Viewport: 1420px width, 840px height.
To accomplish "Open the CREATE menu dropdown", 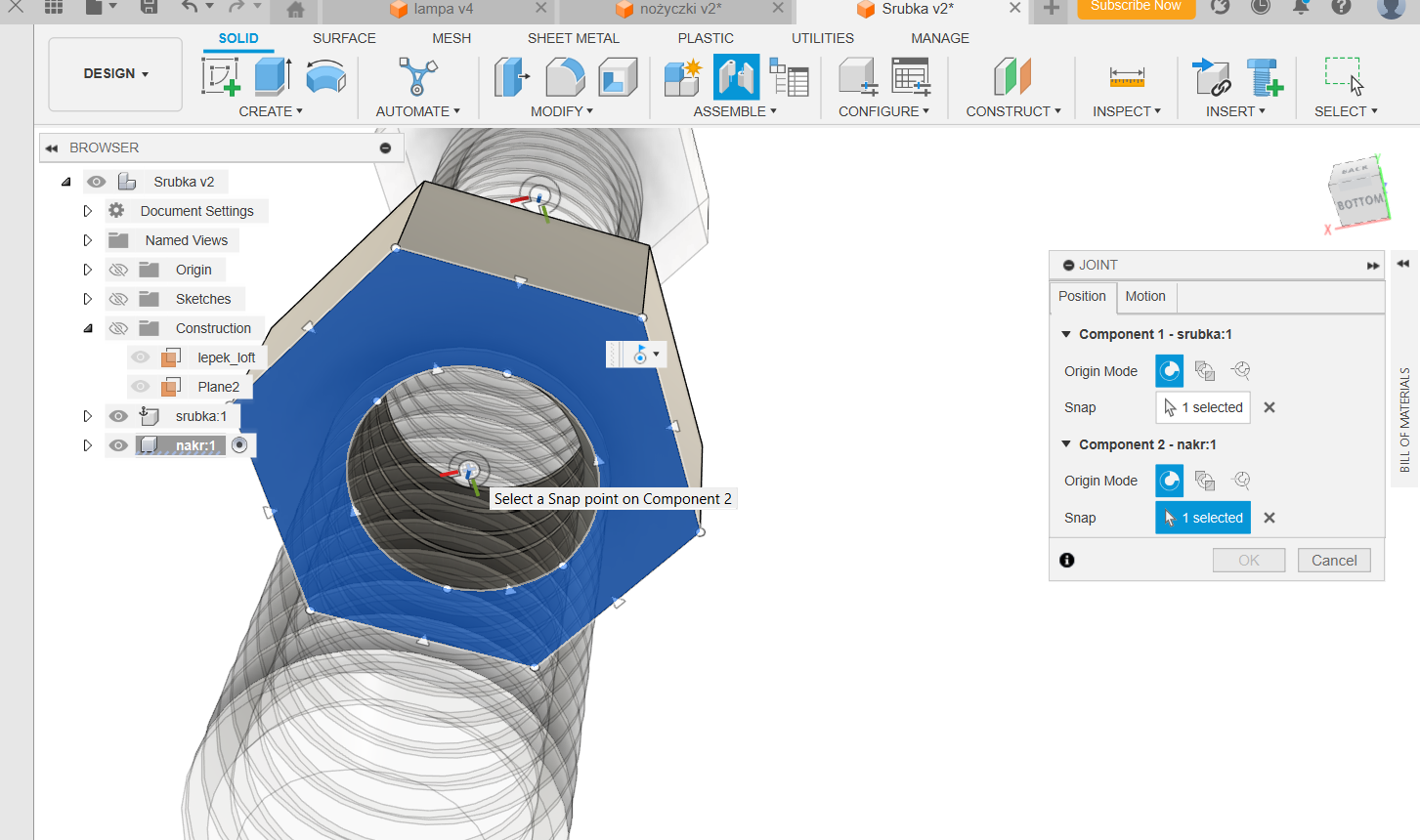I will 271,111.
